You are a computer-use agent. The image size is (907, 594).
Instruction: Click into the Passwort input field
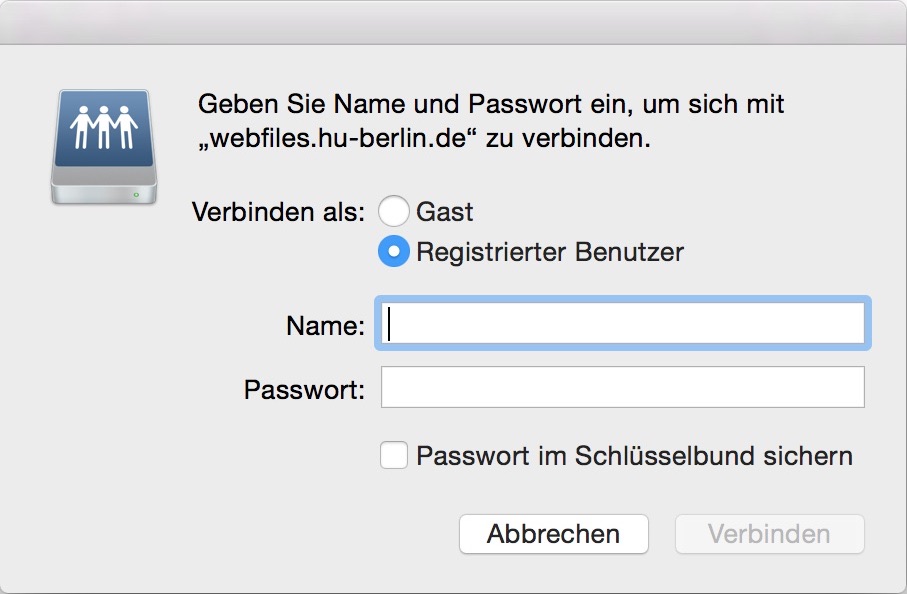click(622, 387)
